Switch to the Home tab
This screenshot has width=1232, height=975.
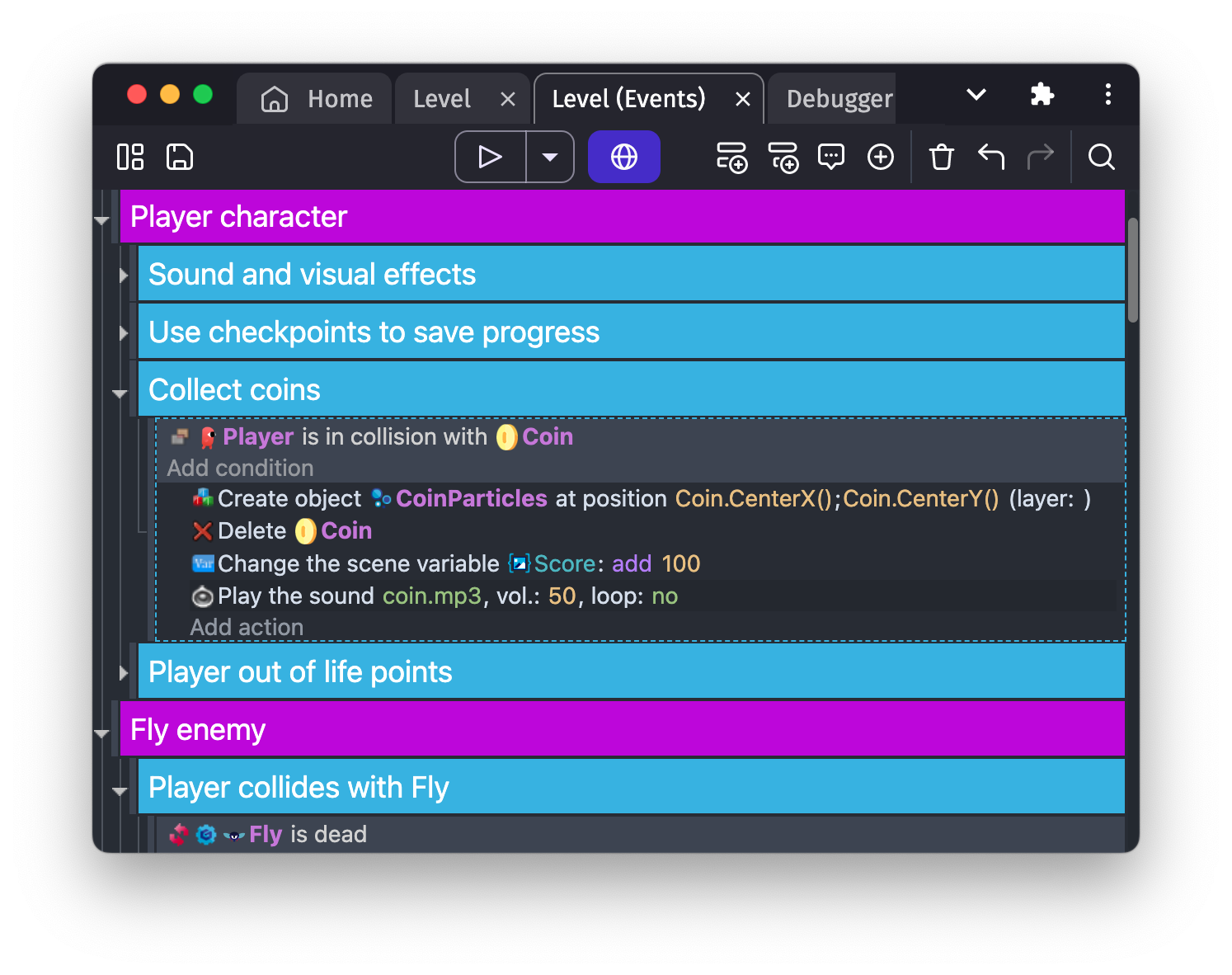pyautogui.click(x=317, y=99)
